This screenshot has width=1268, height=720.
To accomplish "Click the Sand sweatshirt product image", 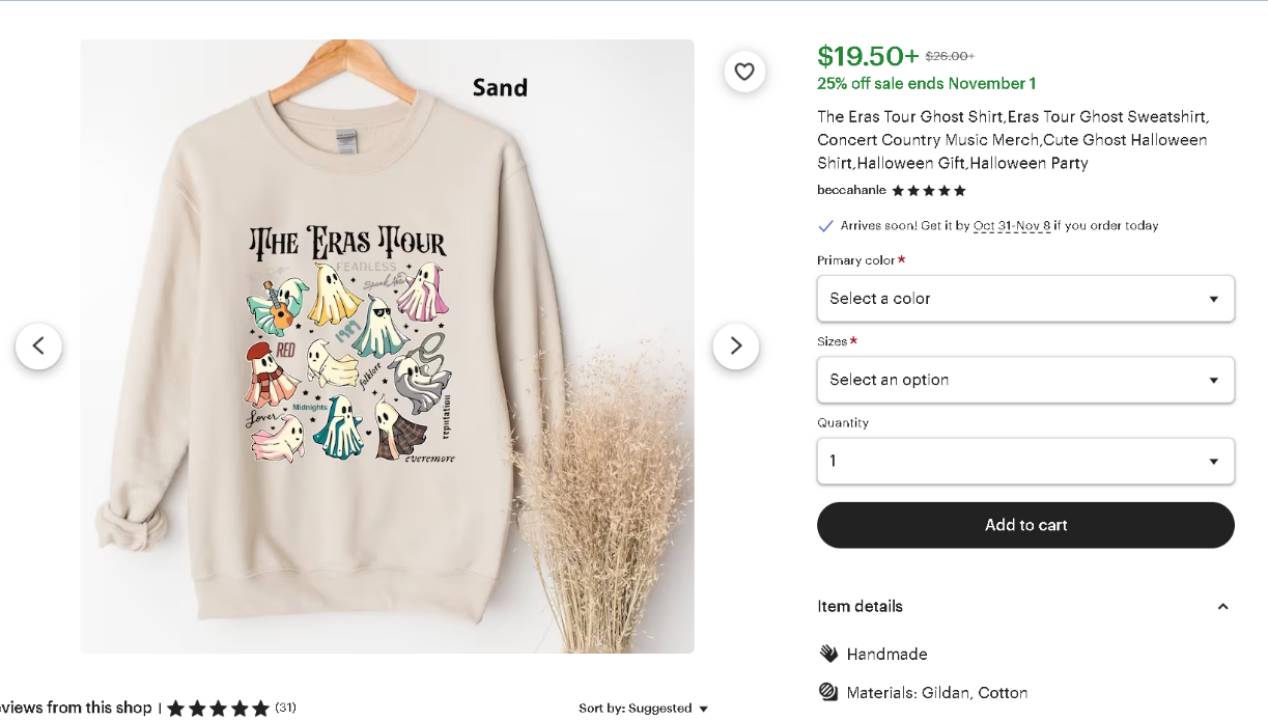I will (x=387, y=346).
